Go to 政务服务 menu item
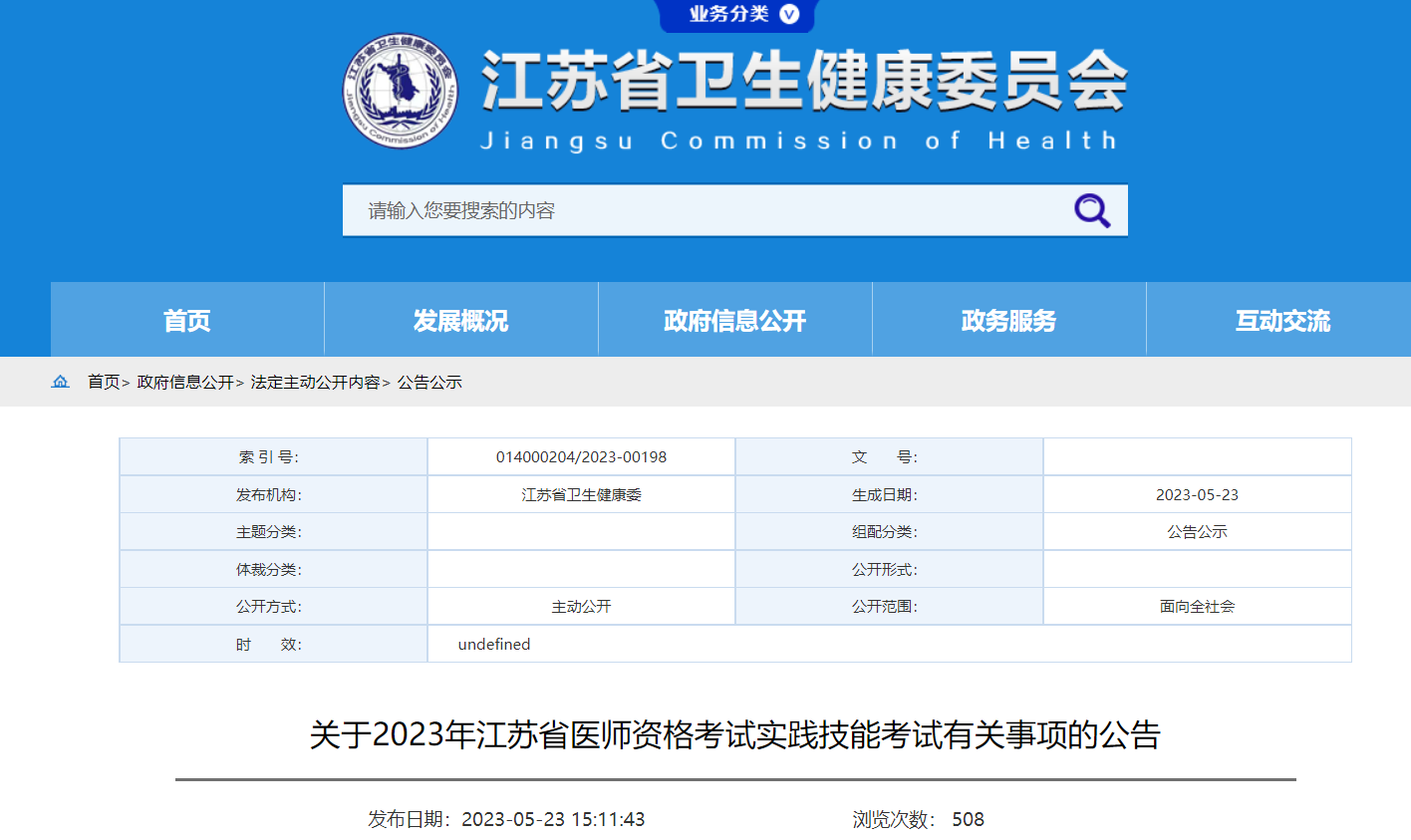This screenshot has width=1411, height=840. coord(1008,321)
